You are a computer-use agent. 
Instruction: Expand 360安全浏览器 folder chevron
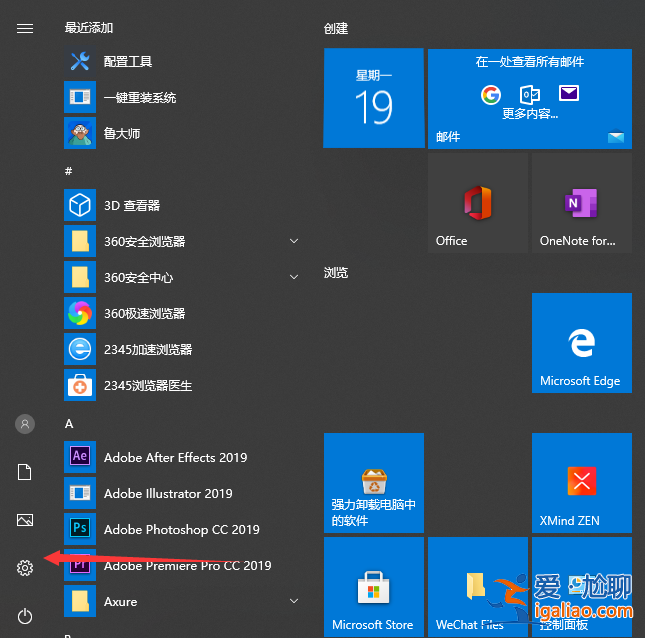pyautogui.click(x=294, y=241)
